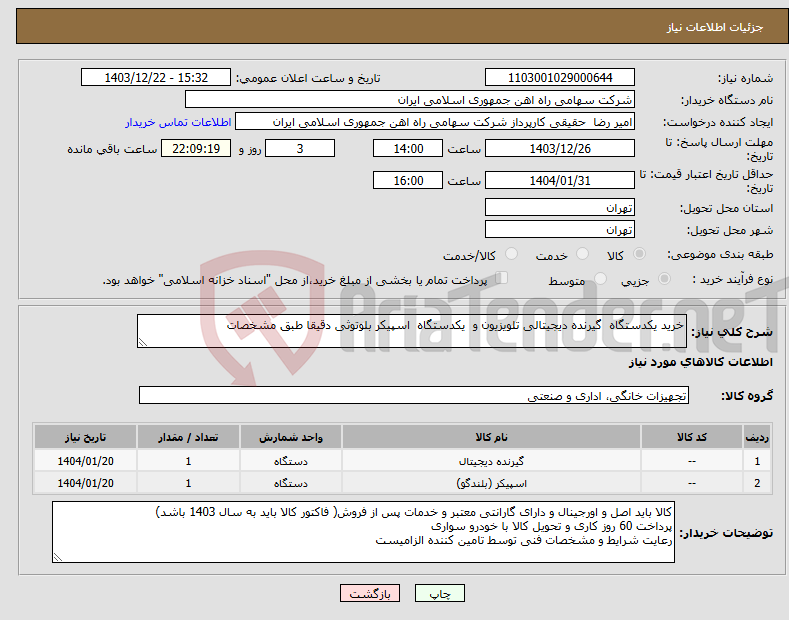Click the need number field 1103001029000644
The width and height of the screenshot is (789, 620).
click(x=560, y=78)
